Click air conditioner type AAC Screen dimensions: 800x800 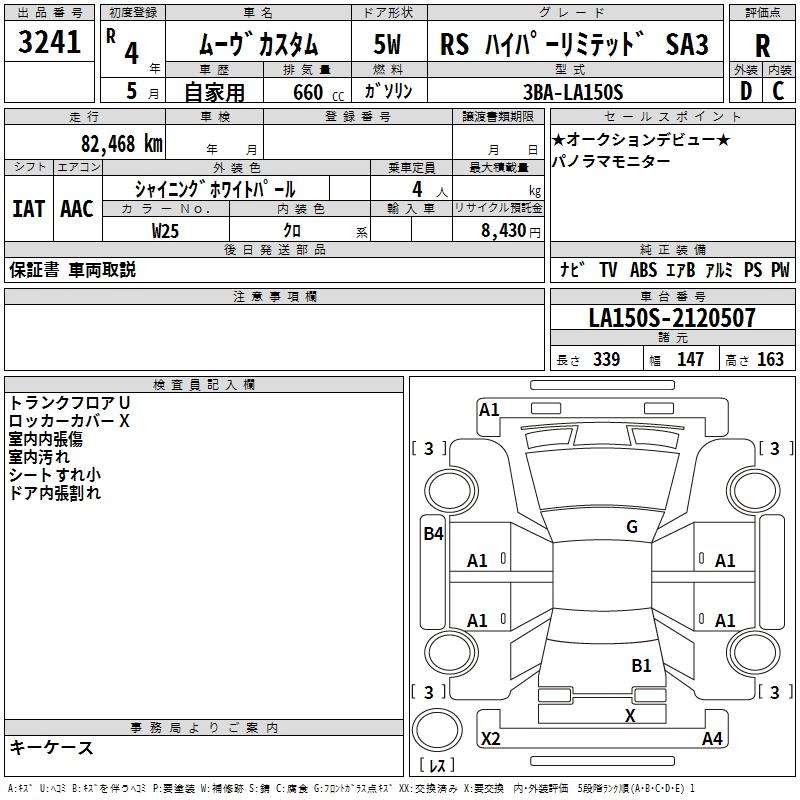pos(77,209)
